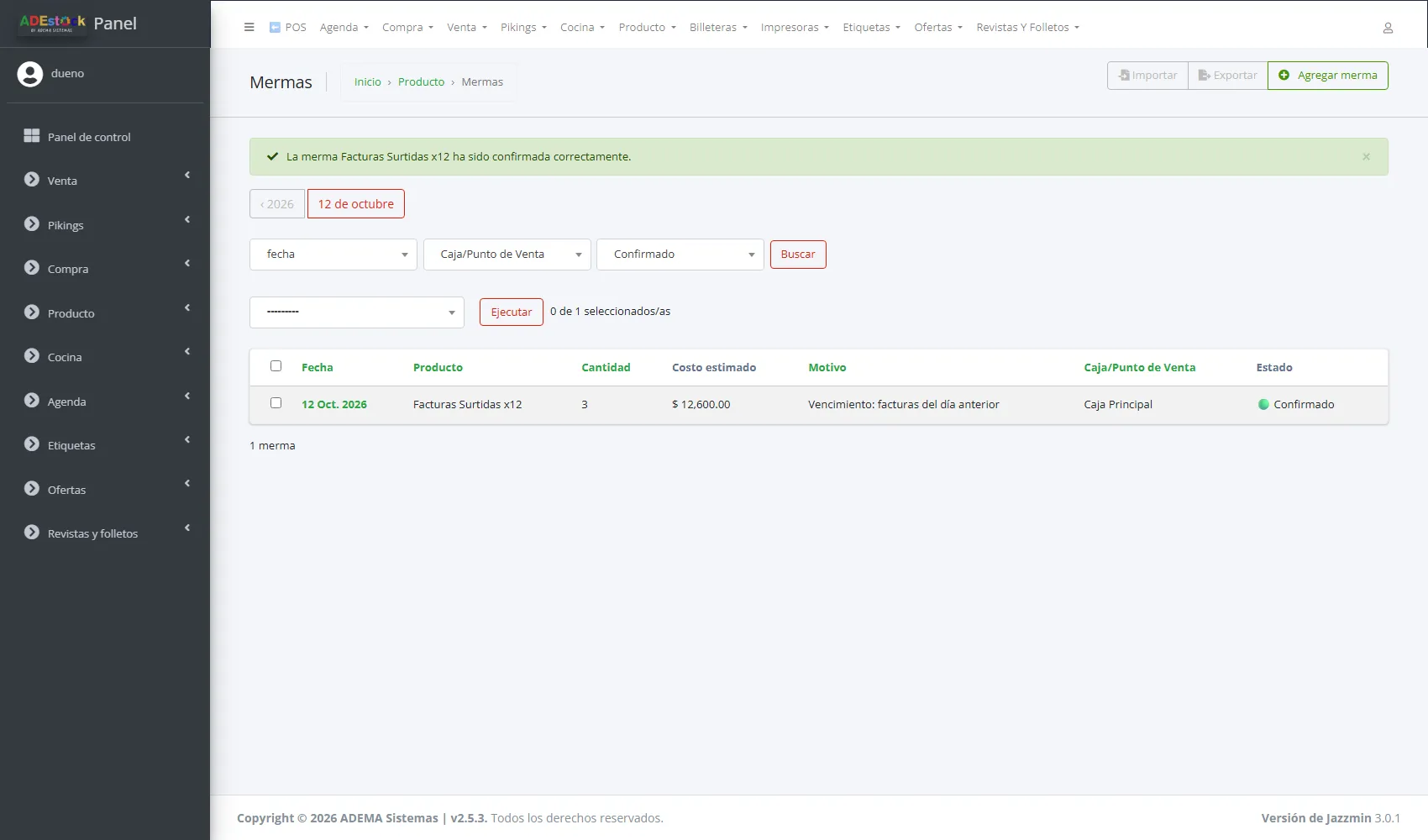This screenshot has width=1428, height=840.
Task: Click the Etiquetas sidebar arrow icon
Action: click(x=32, y=444)
